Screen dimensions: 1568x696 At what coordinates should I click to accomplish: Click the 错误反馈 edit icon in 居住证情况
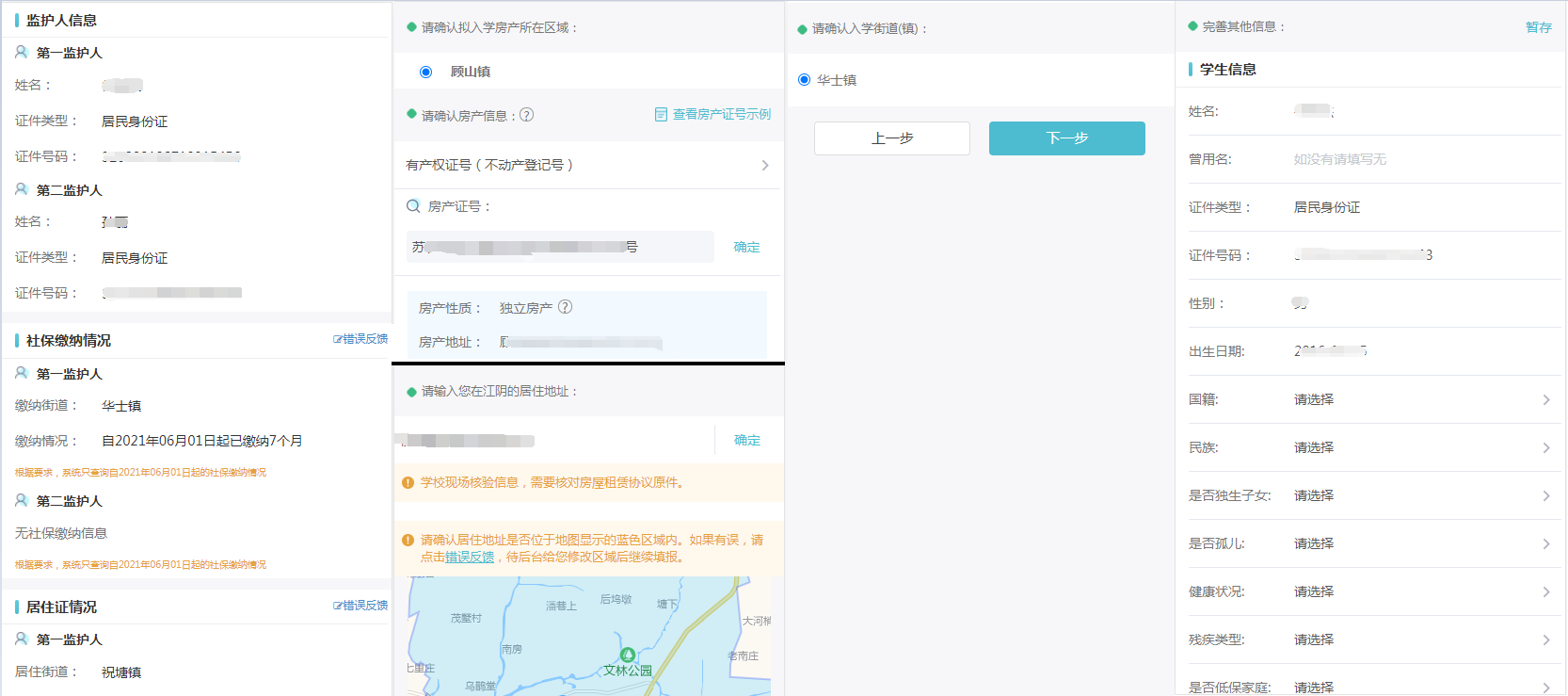coord(338,606)
